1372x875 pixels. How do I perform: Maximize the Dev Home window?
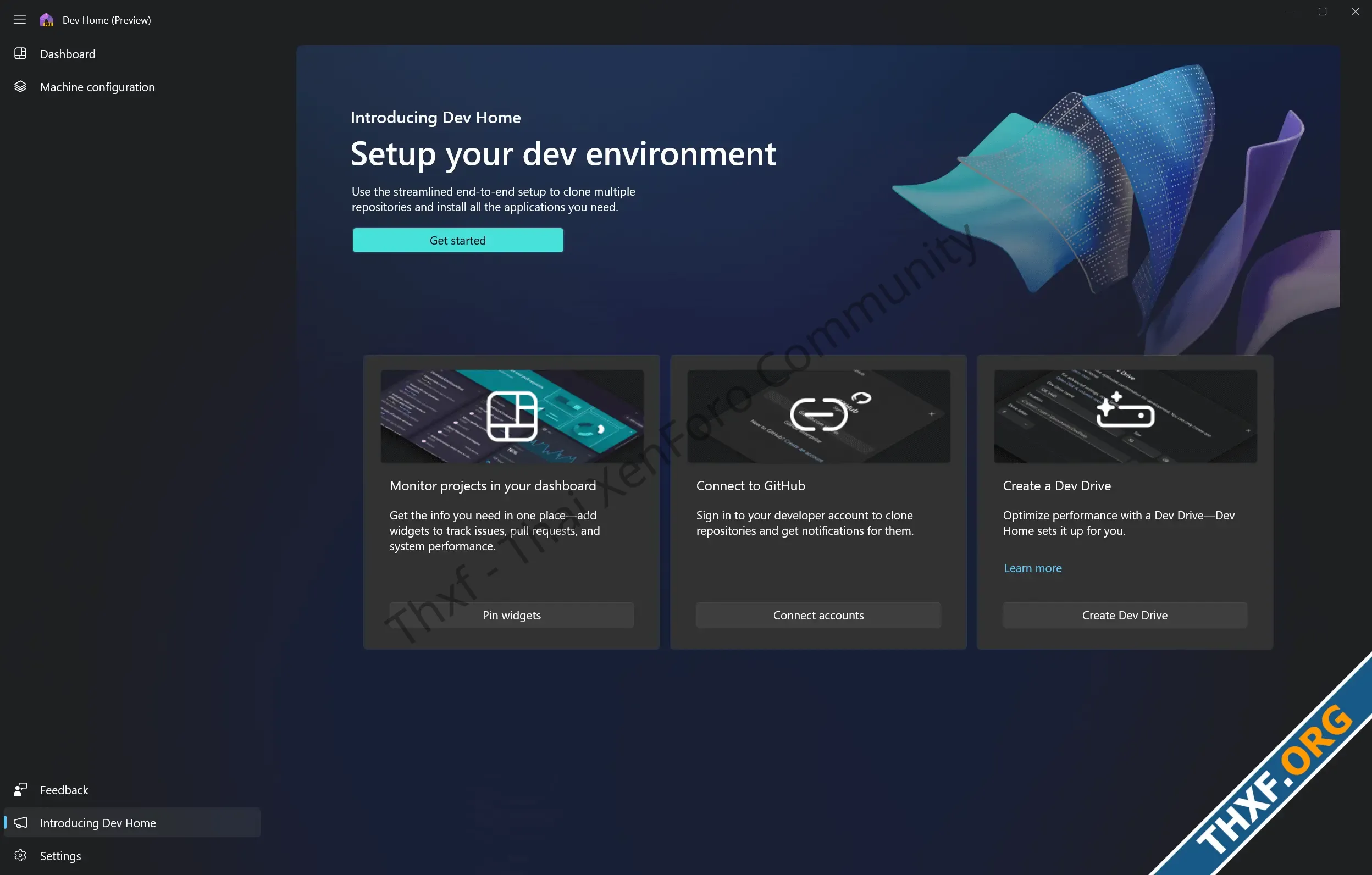click(1323, 12)
